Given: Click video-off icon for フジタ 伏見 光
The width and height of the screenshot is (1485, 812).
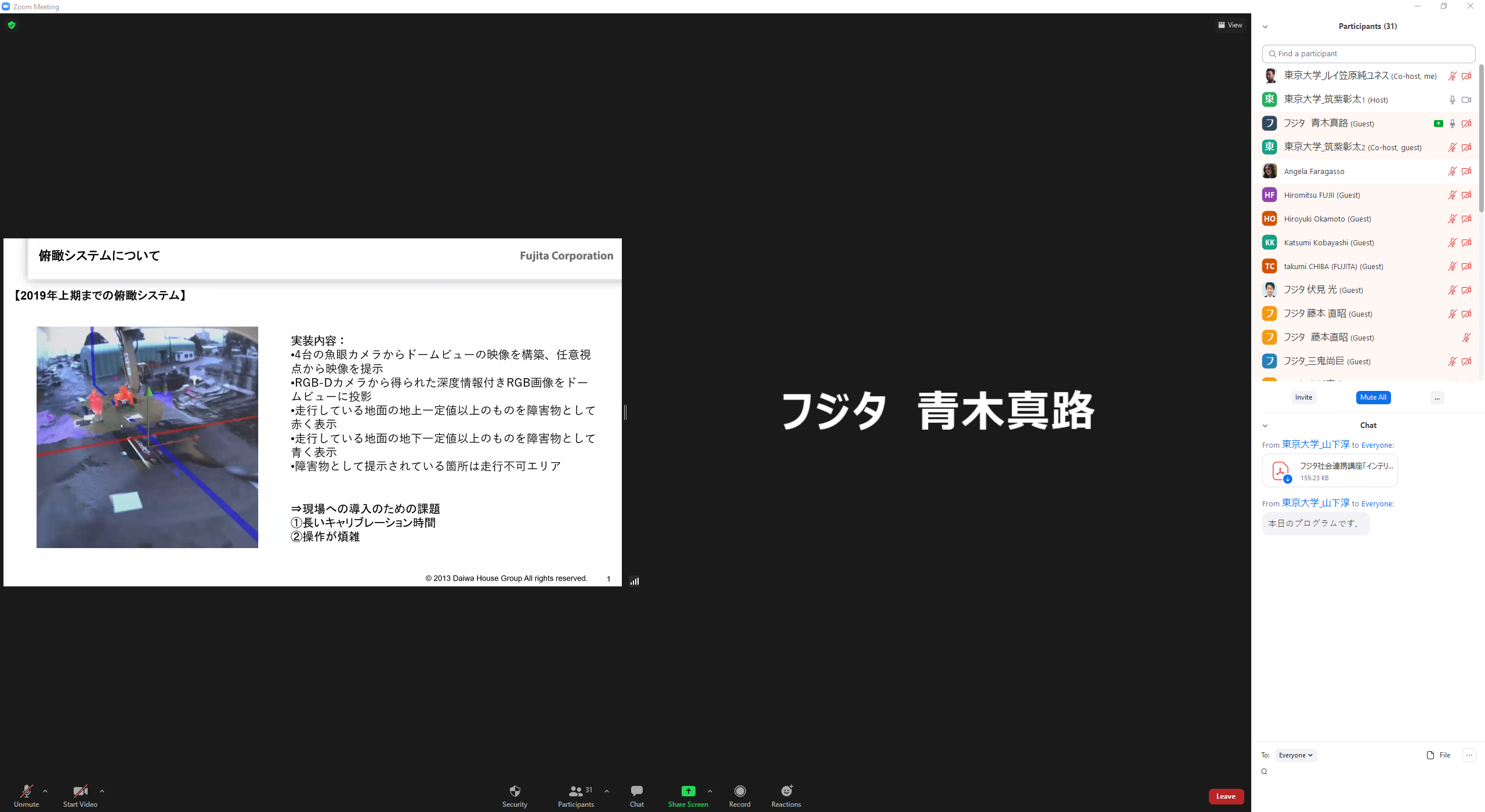Looking at the screenshot, I should (1466, 290).
